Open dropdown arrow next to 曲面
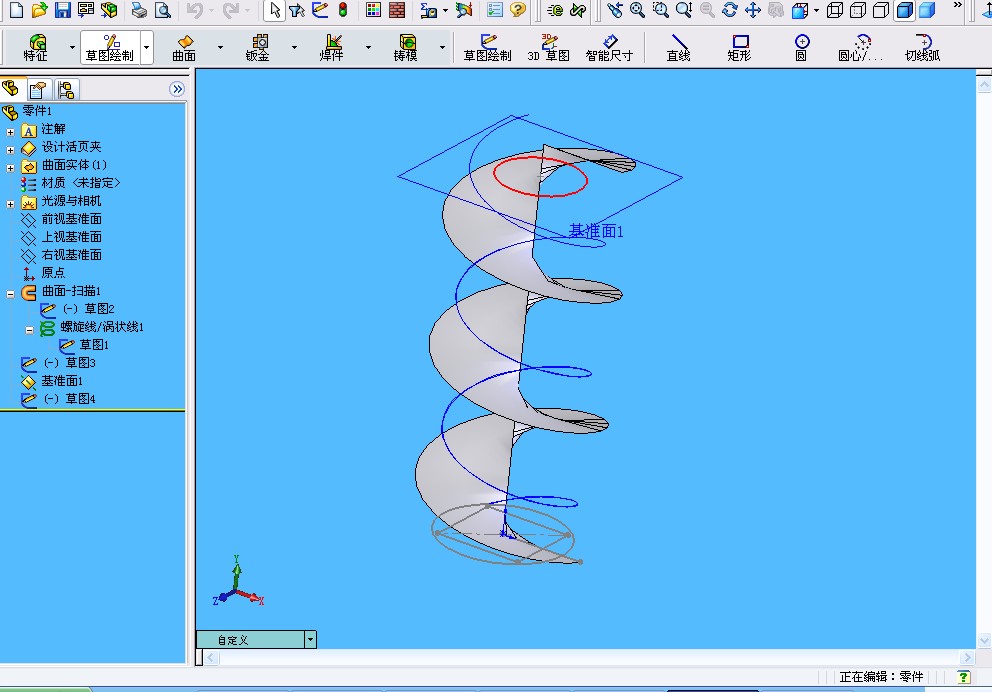This screenshot has height=692, width=992. 220,47
